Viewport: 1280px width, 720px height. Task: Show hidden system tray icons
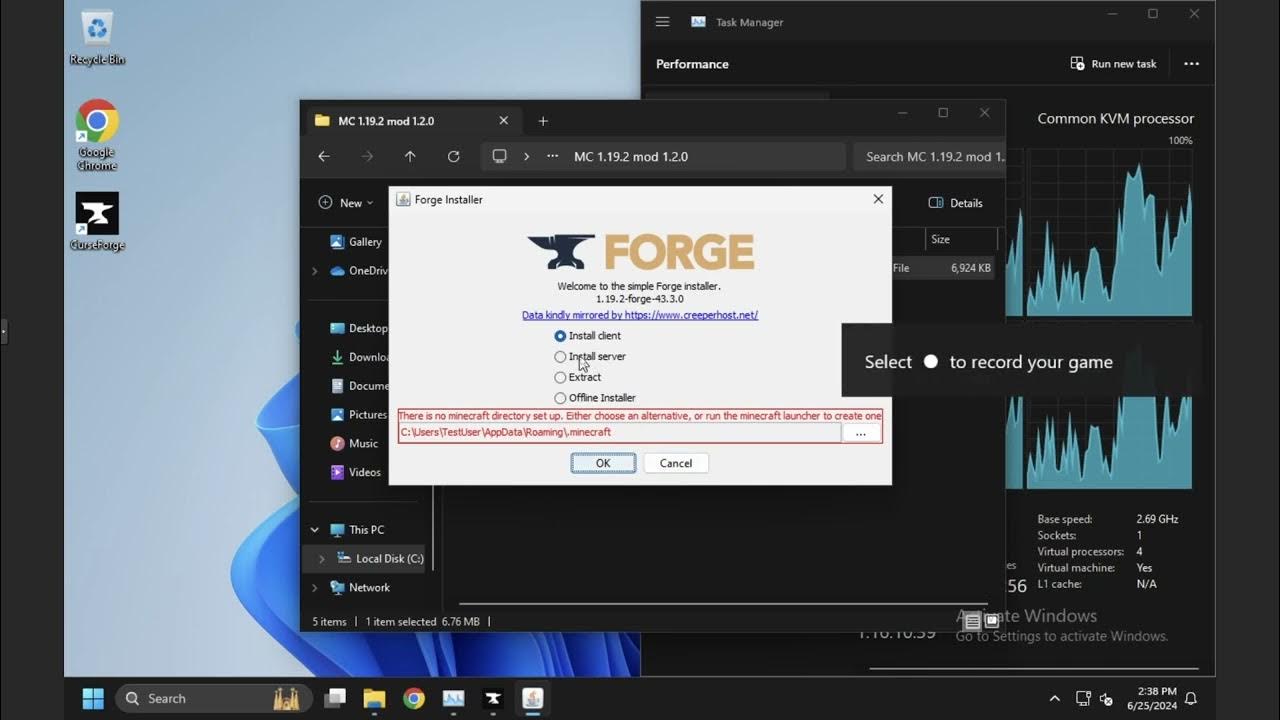click(x=1054, y=698)
